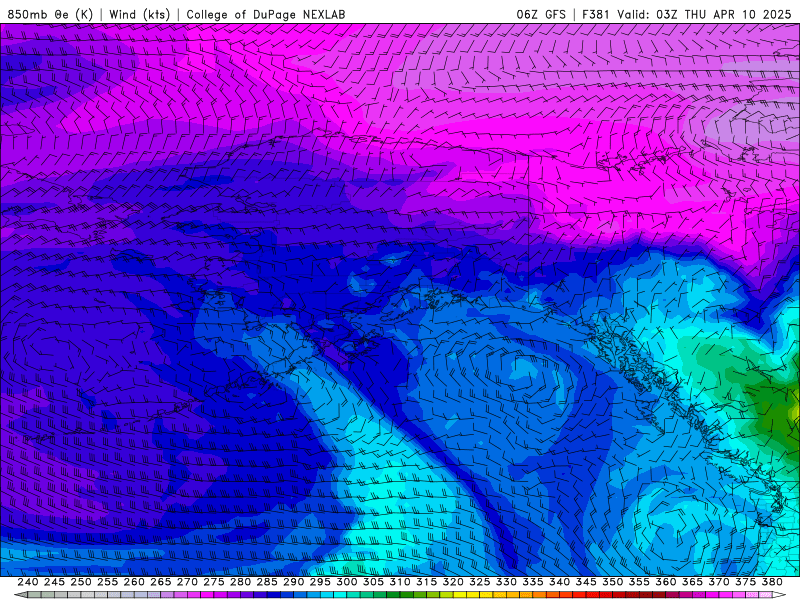Click the 250 value on color scale

point(81,582)
